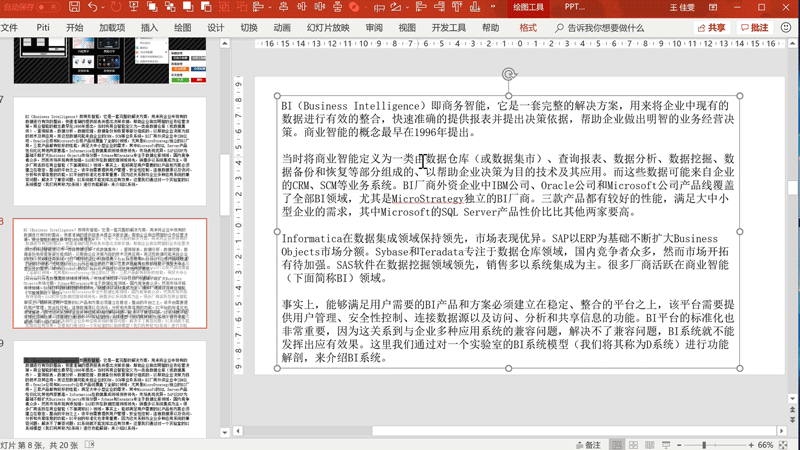Open the 加载项 tab

pos(112,28)
